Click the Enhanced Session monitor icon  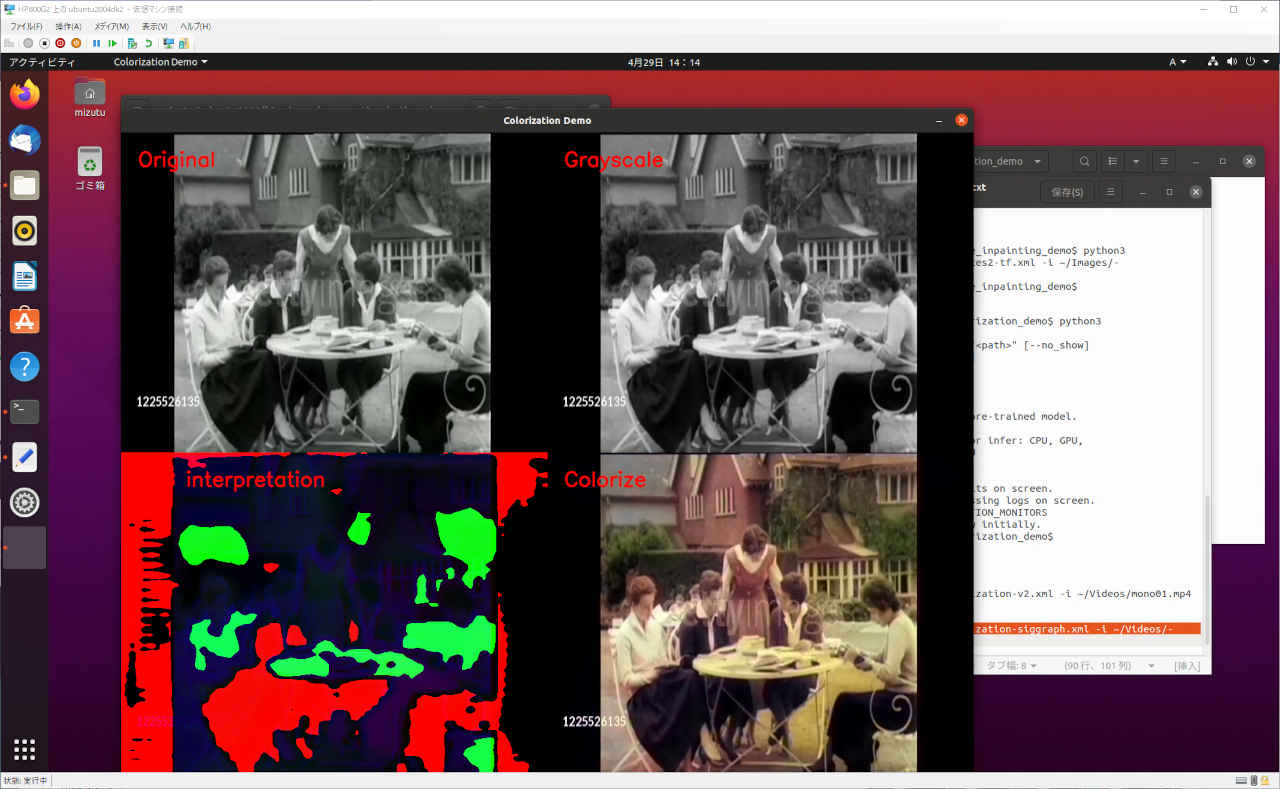point(168,43)
